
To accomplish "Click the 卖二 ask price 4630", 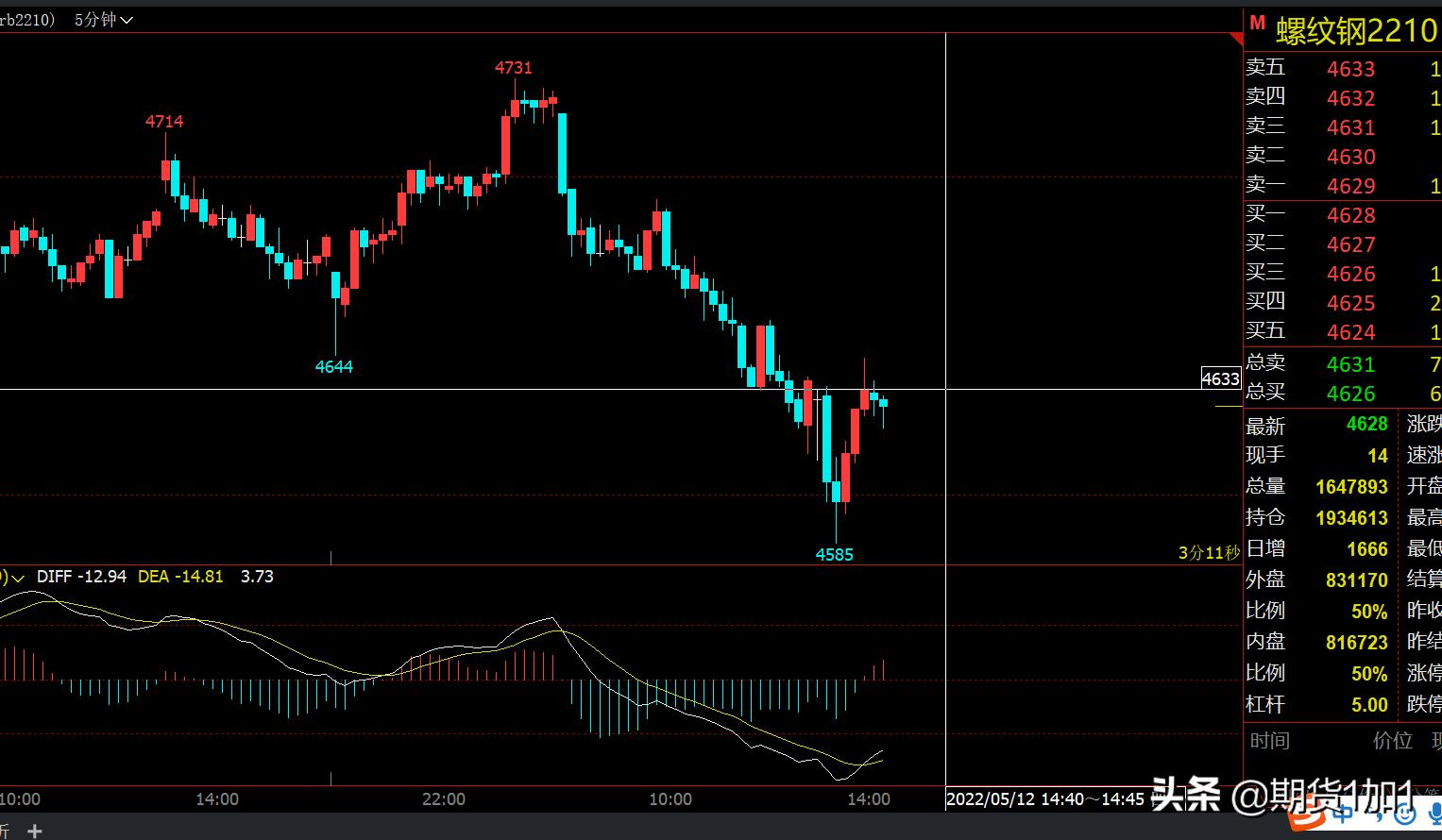I will coord(1350,157).
